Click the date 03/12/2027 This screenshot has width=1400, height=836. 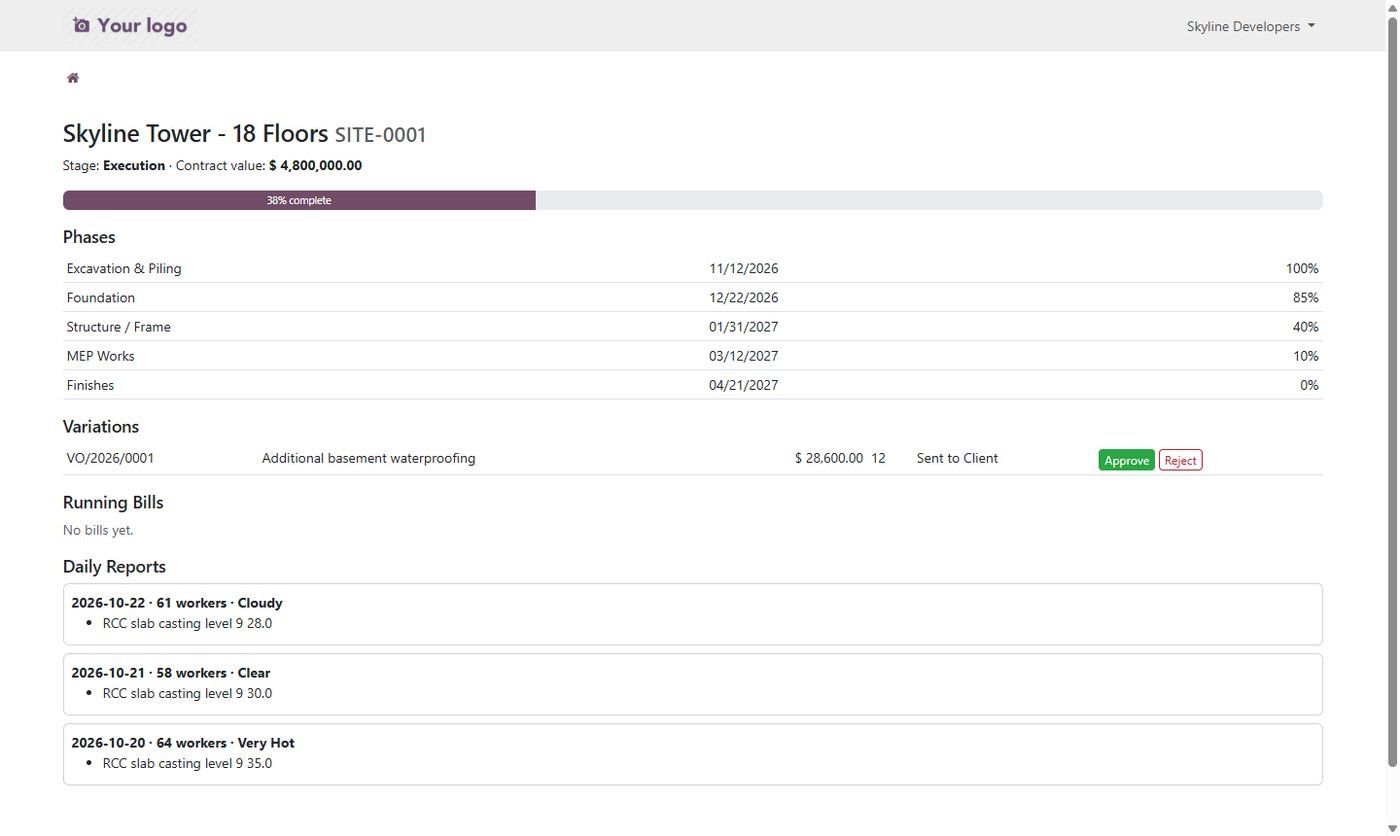(744, 356)
